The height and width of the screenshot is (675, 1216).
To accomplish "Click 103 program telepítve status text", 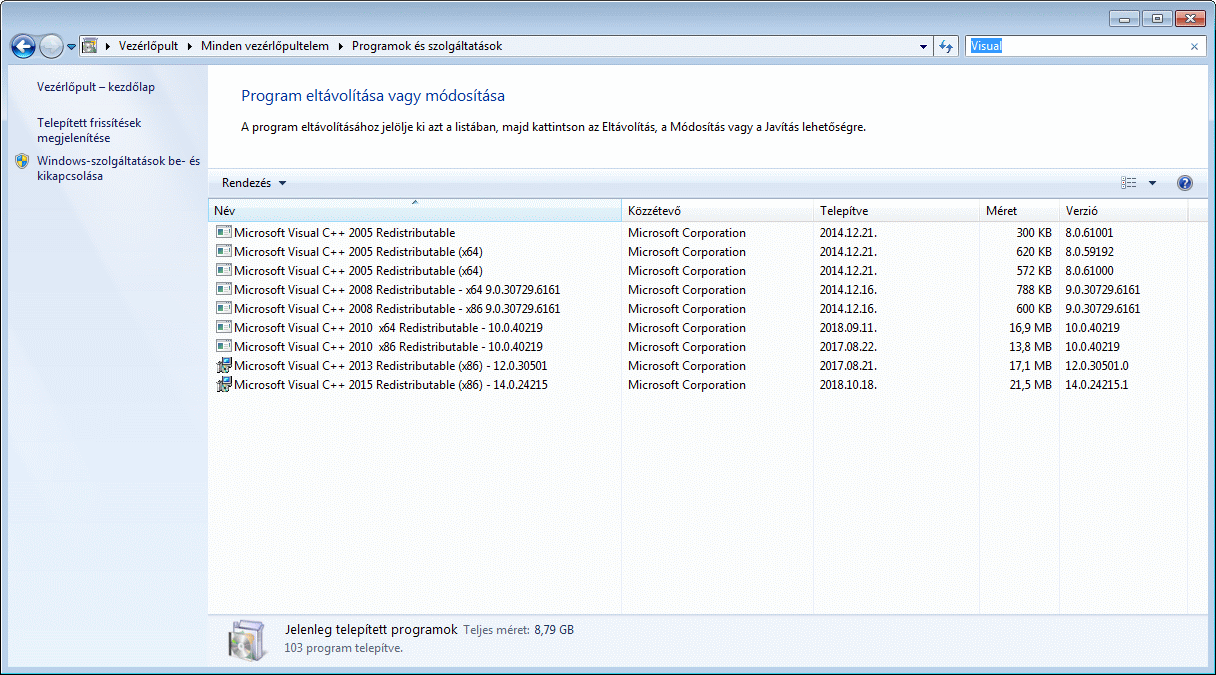I will click(x=344, y=648).
